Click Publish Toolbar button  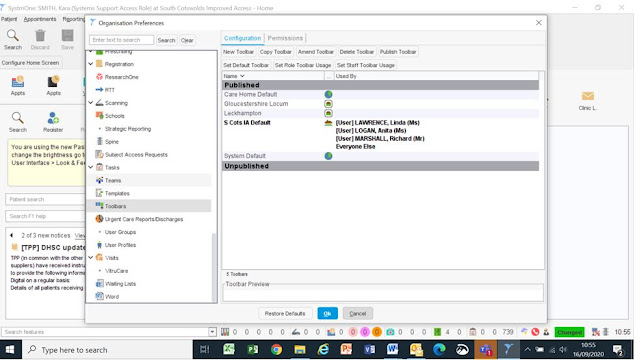(398, 52)
